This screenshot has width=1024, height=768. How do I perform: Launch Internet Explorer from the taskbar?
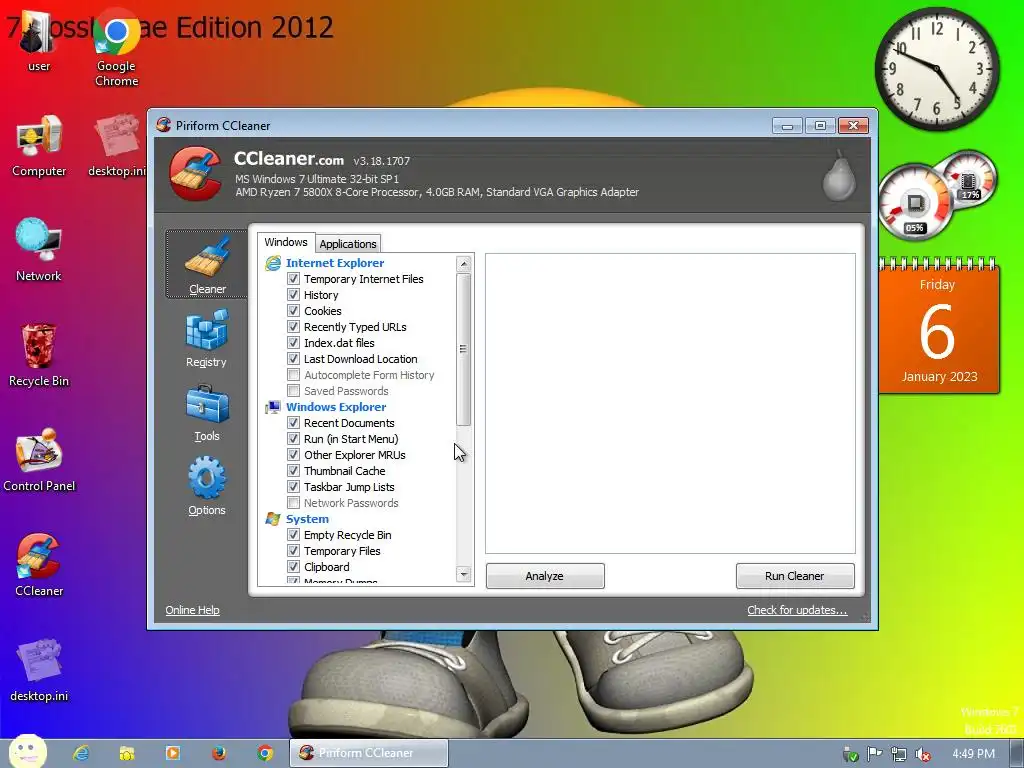tap(82, 753)
